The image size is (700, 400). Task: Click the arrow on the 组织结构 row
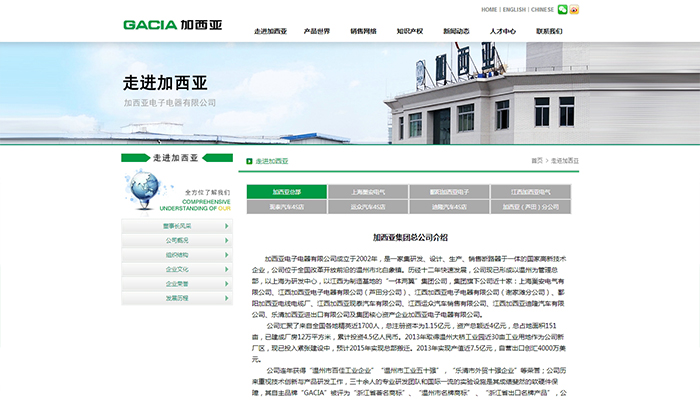226,255
